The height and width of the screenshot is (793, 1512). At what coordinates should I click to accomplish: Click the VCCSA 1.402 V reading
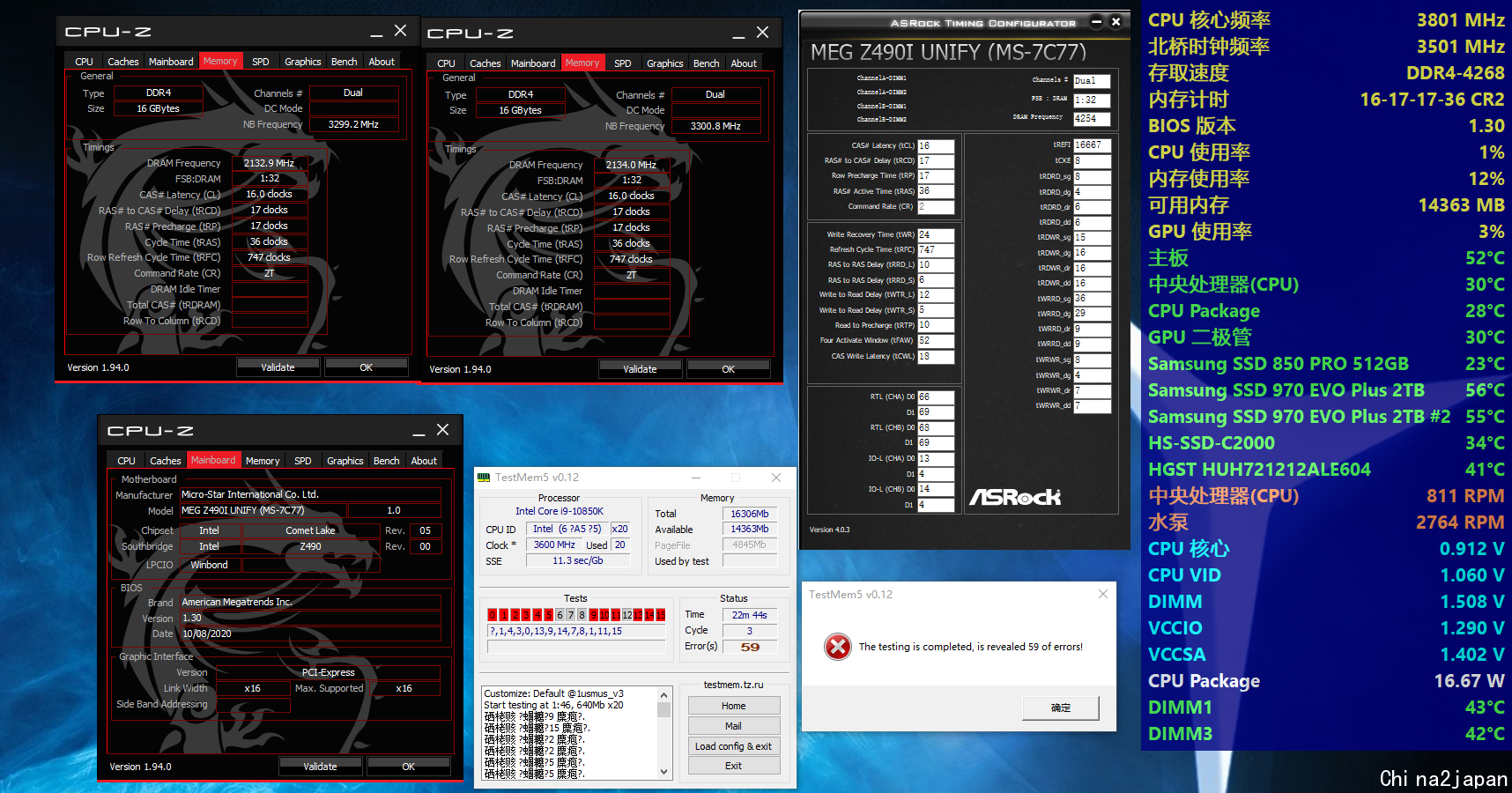[1472, 655]
